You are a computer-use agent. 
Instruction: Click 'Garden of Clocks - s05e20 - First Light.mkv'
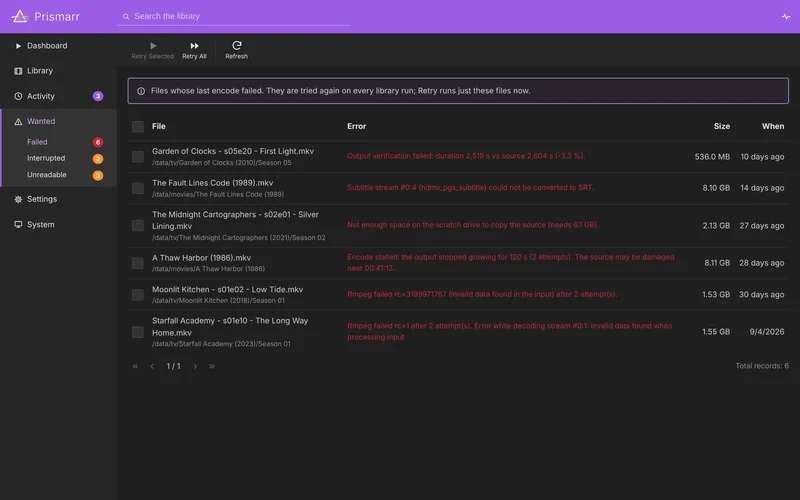[233, 152]
